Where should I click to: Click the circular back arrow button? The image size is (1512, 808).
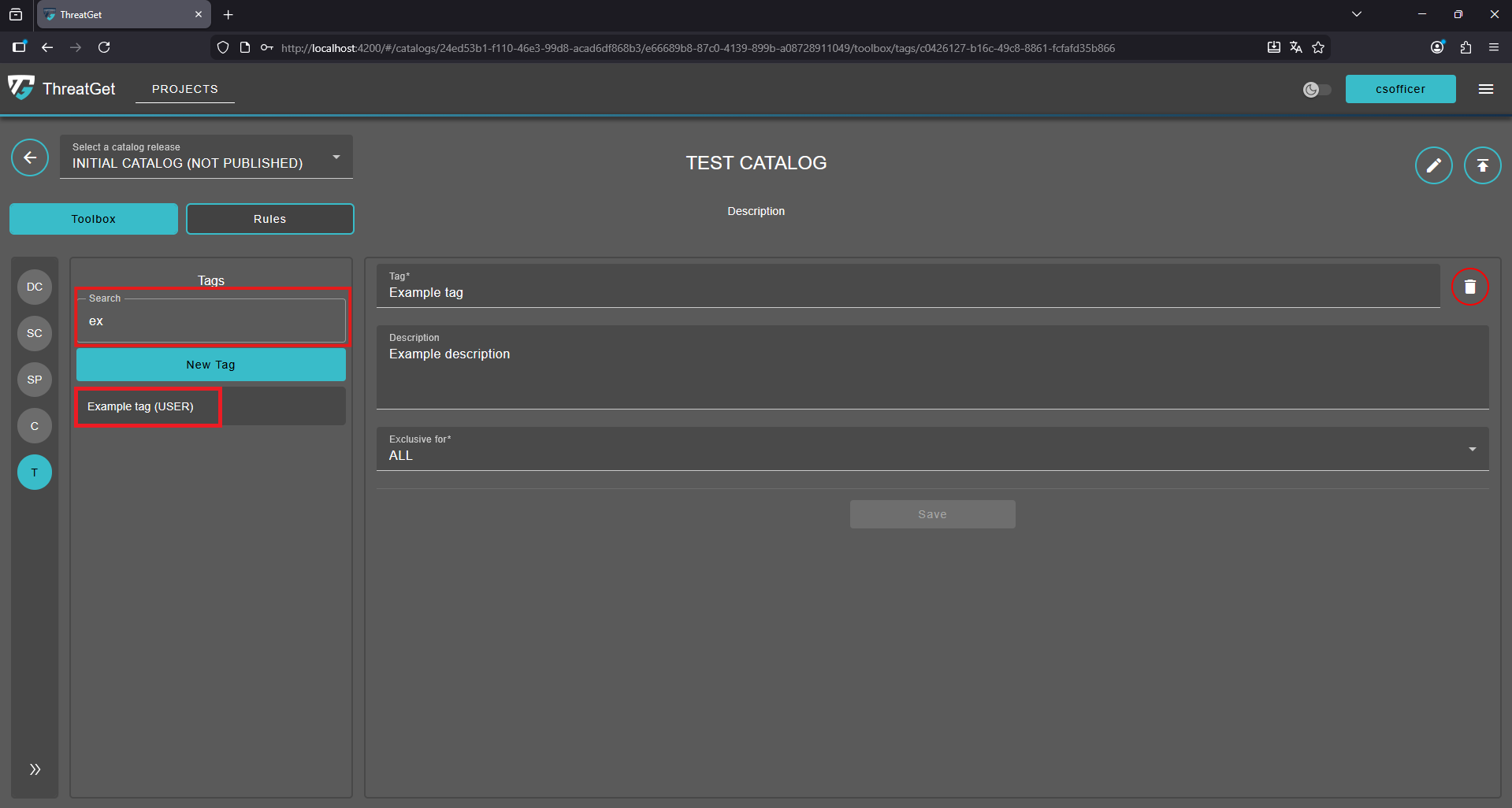pyautogui.click(x=30, y=158)
